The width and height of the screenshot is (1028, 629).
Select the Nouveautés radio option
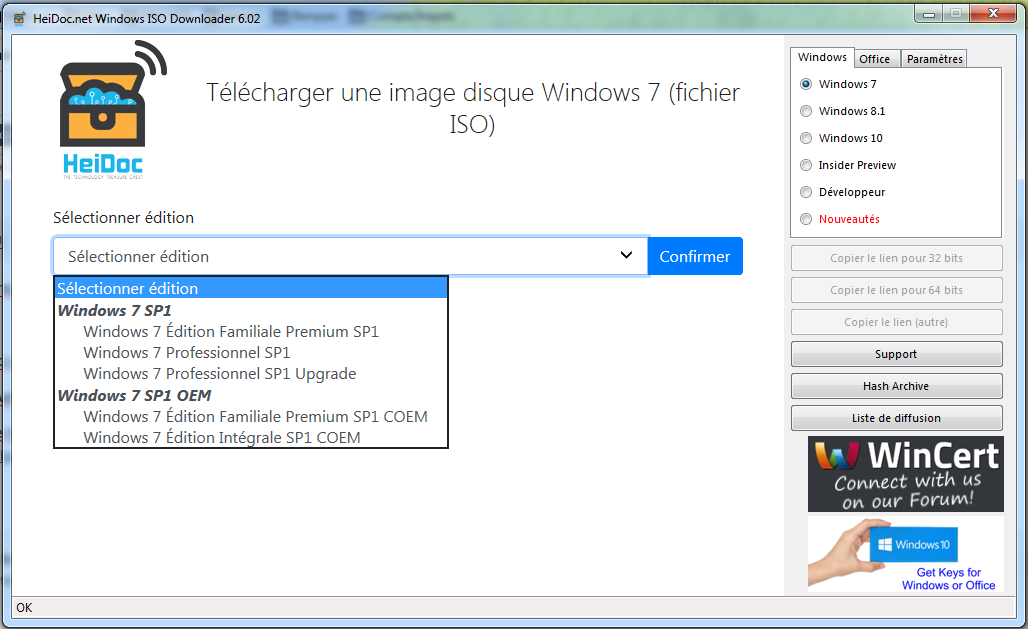(x=807, y=219)
